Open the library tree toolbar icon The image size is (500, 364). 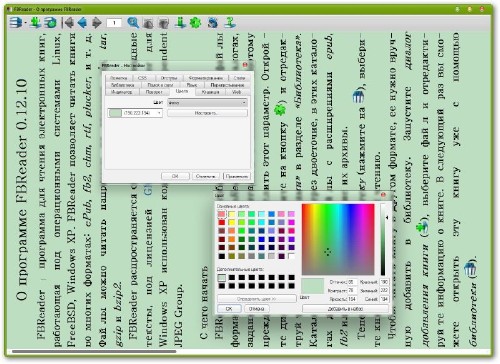click(15, 23)
